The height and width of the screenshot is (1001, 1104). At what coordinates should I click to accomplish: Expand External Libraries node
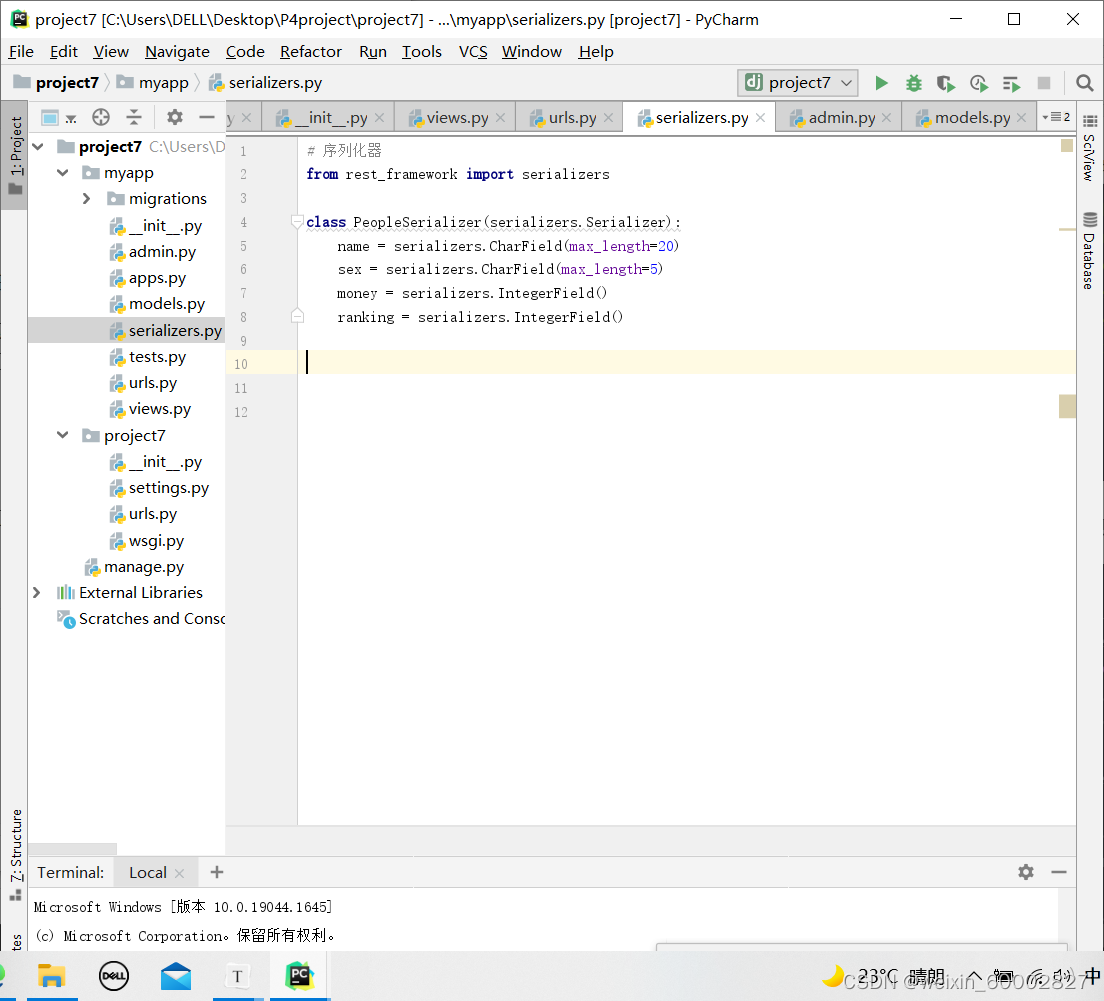click(x=37, y=593)
